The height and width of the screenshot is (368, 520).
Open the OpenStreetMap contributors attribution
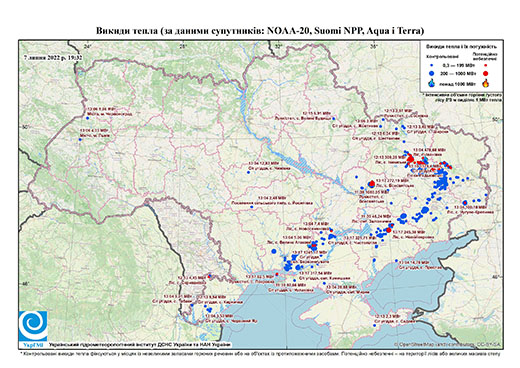coord(448,344)
